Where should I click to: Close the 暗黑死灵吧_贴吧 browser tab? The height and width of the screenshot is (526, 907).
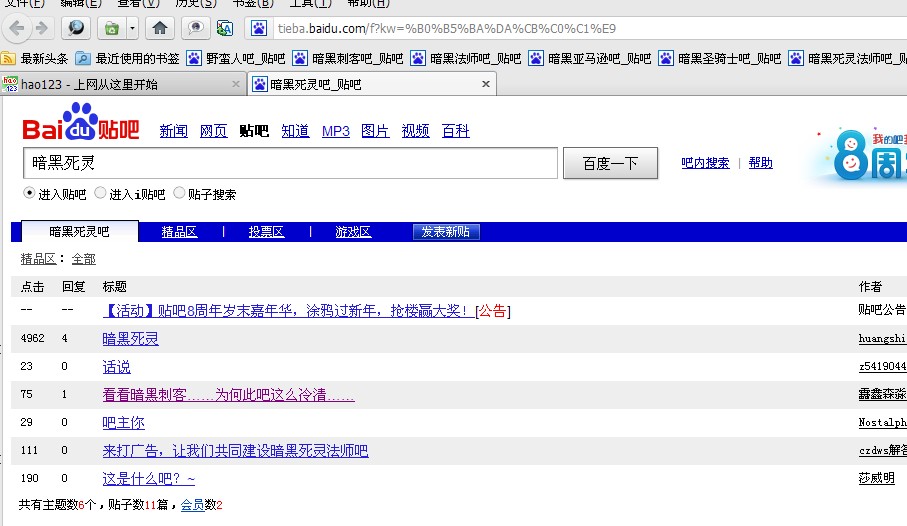(x=486, y=84)
